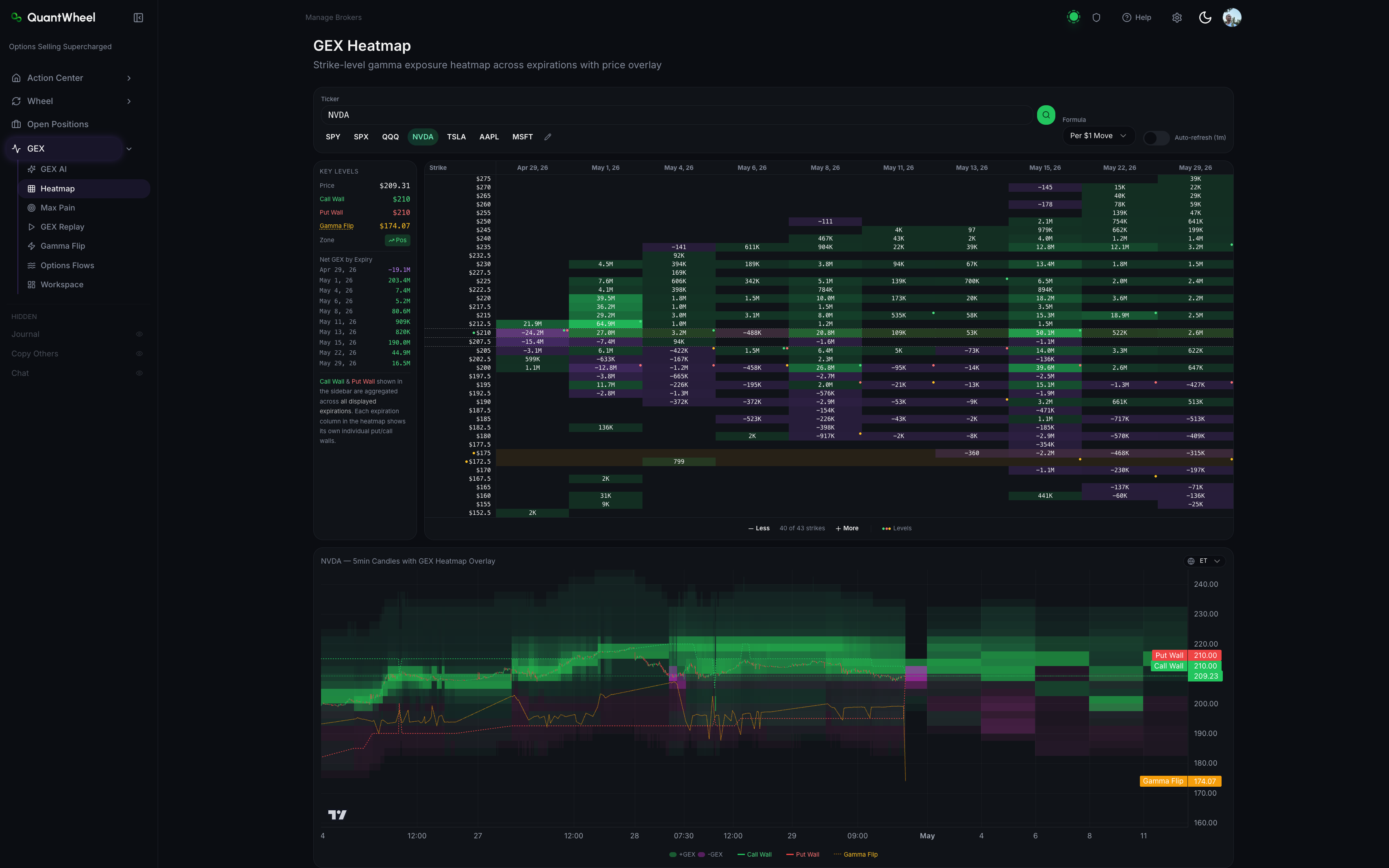Expand the Wheel chevron

pos(129,101)
